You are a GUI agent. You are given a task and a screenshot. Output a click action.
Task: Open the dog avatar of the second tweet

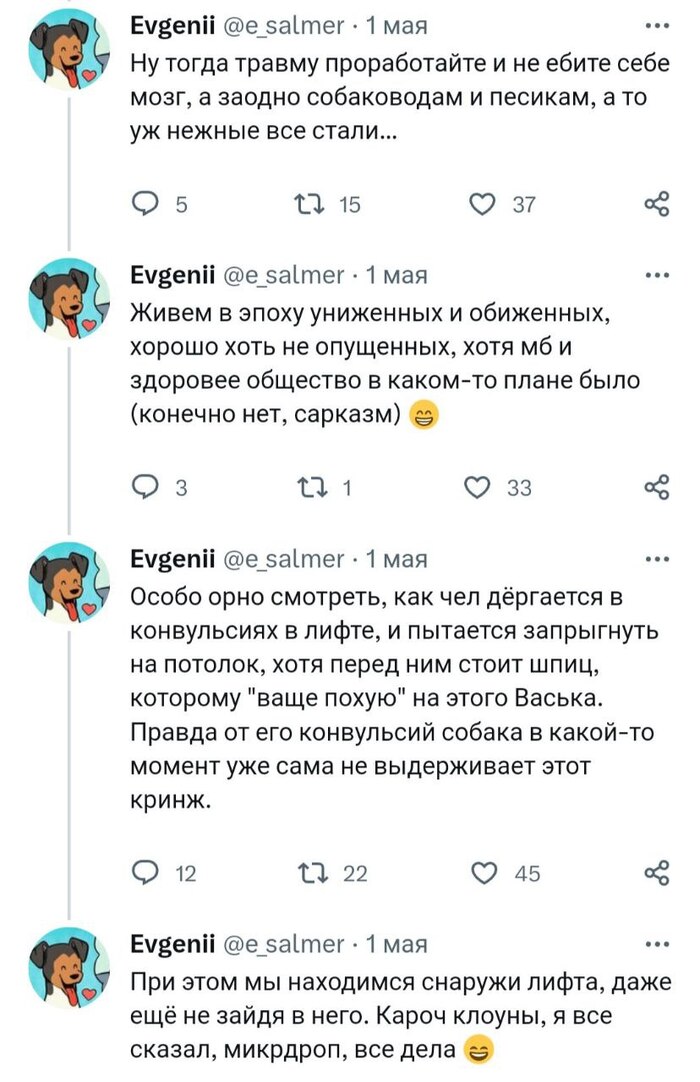(69, 298)
